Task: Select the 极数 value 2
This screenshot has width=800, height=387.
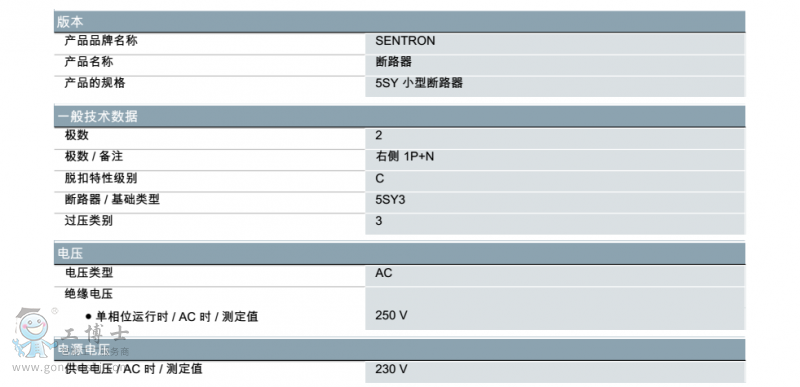Action: point(379,135)
